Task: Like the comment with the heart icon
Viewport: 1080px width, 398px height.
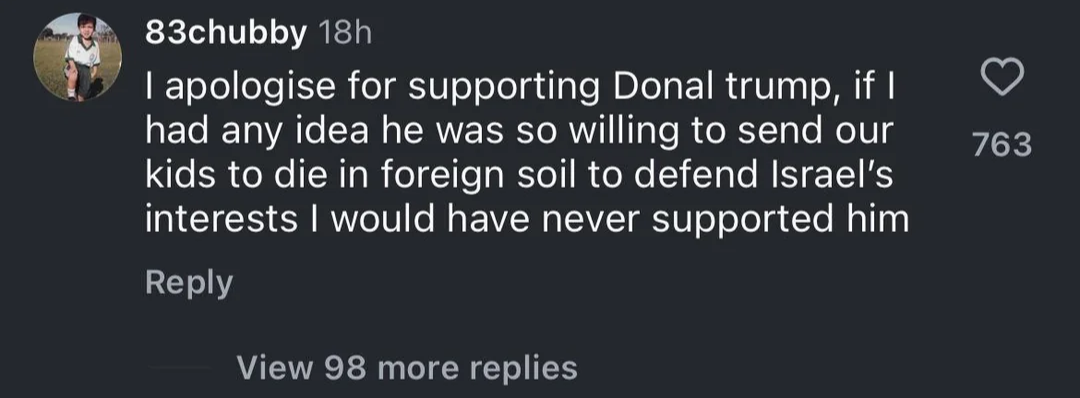Action: [x=1001, y=78]
